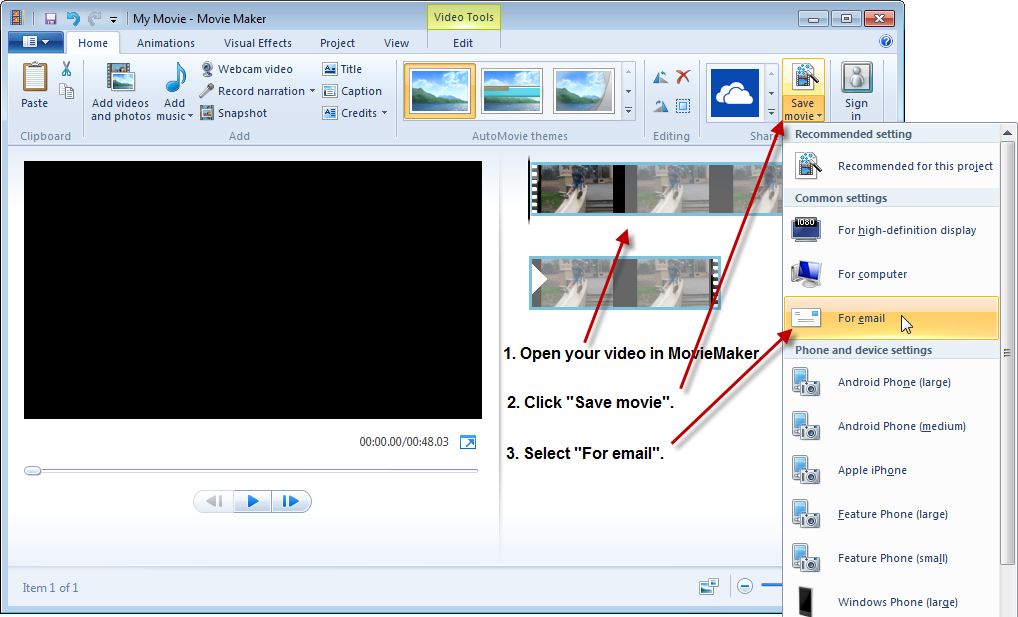This screenshot has height=617, width=1018.
Task: Choose Recommended for this project
Action: (891, 166)
